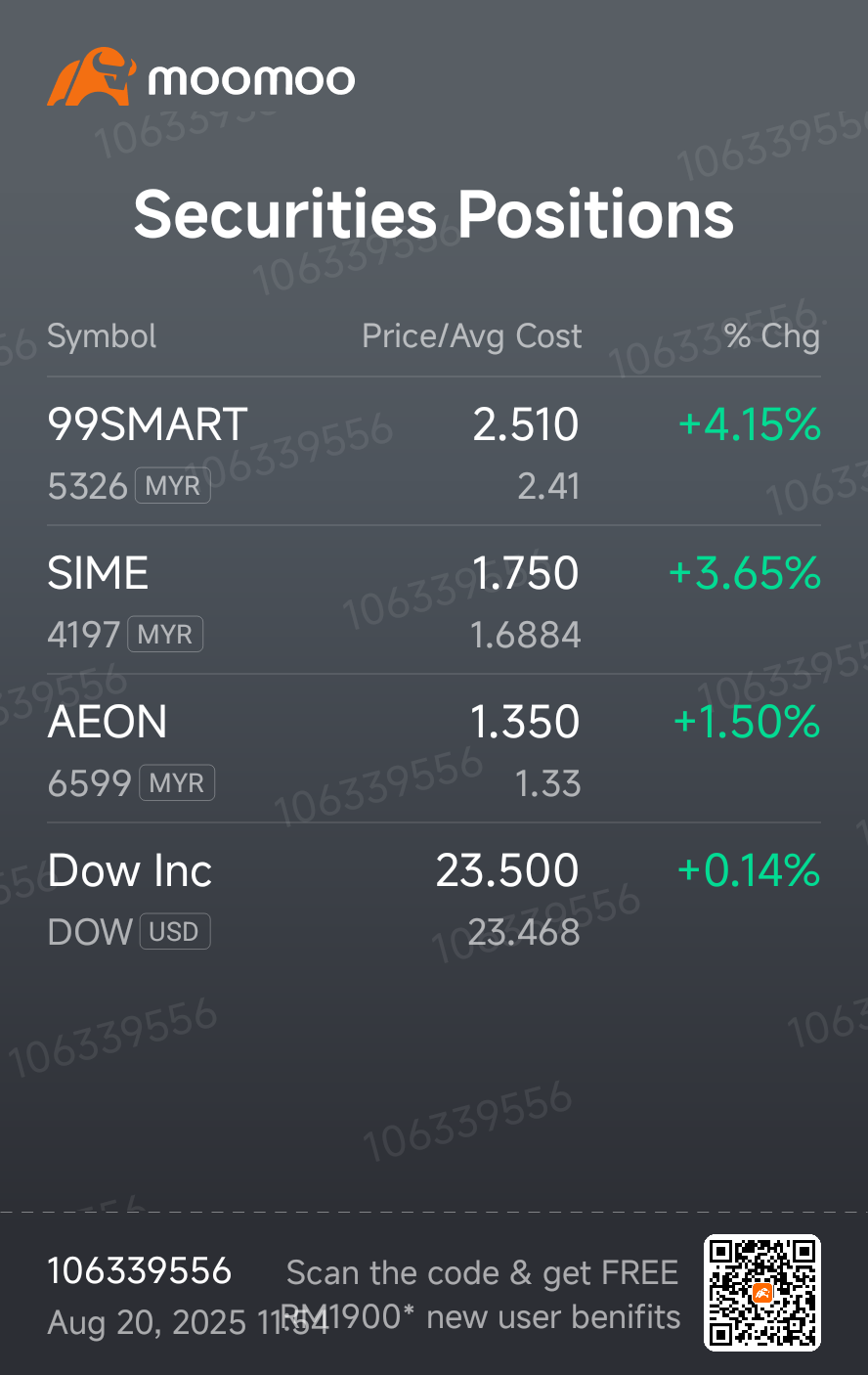The image size is (868, 1375).
Task: Click the Securities Positions title
Action: tap(434, 214)
